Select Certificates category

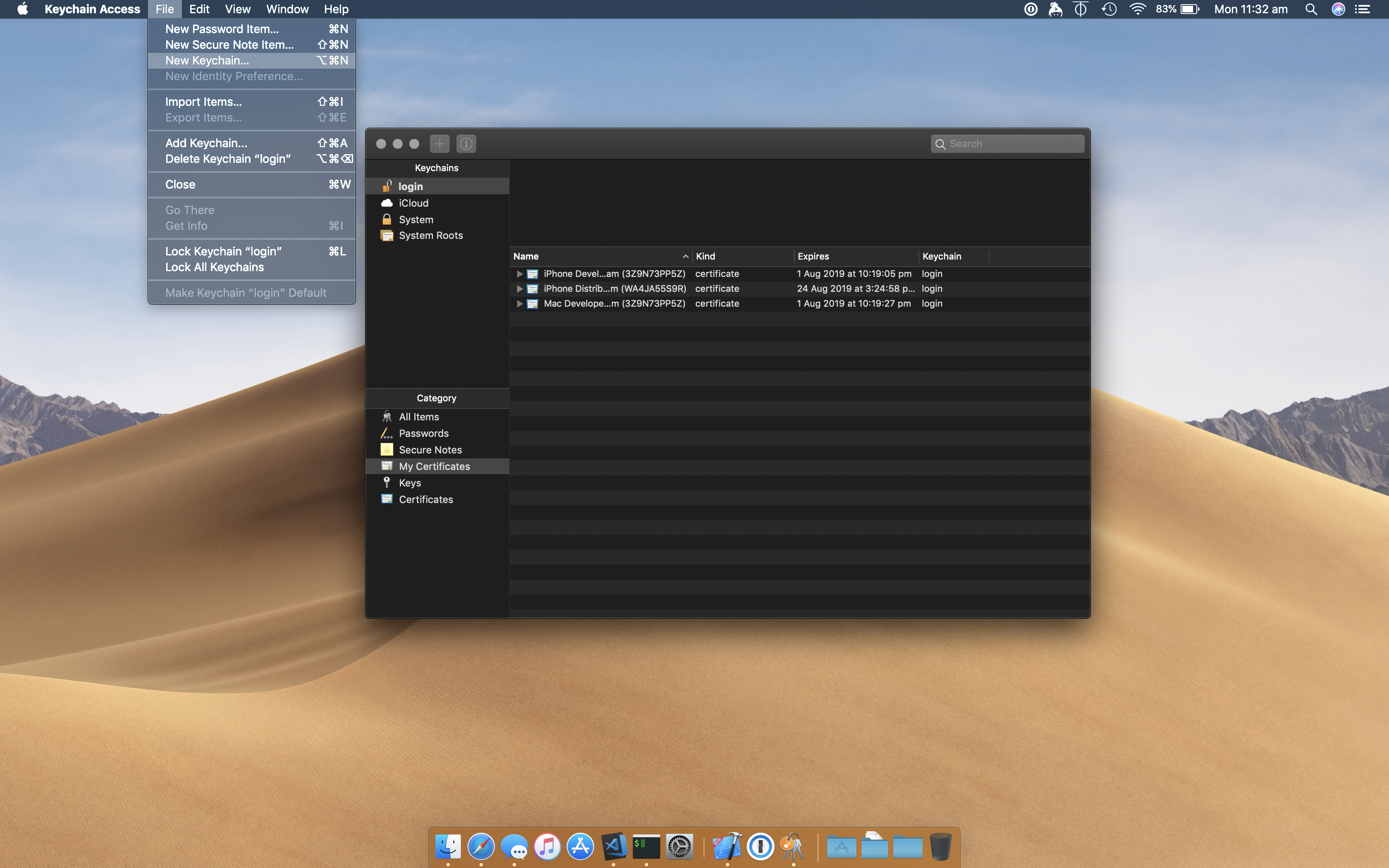[437, 499]
